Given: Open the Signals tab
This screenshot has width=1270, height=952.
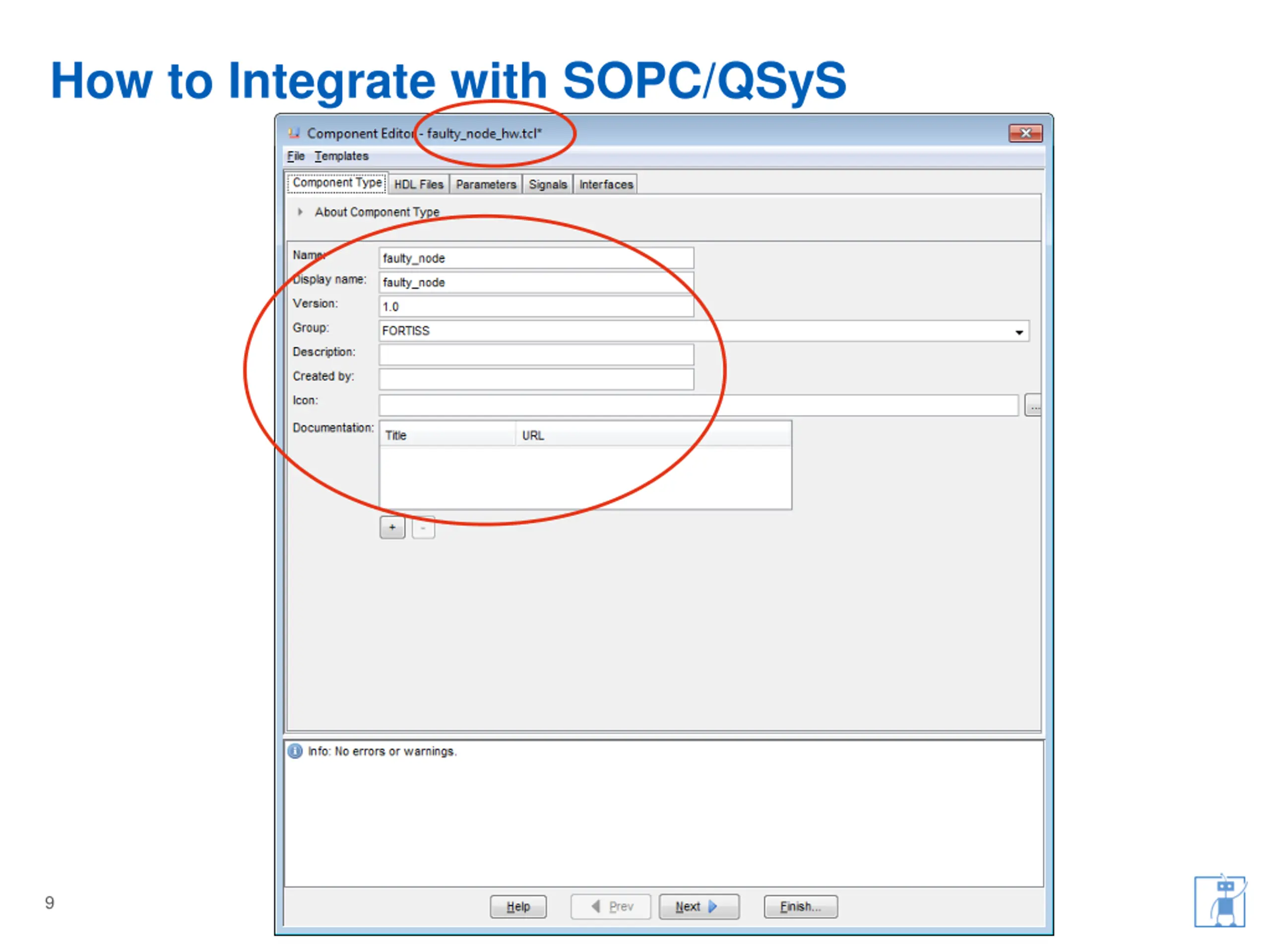Looking at the screenshot, I should pos(548,184).
